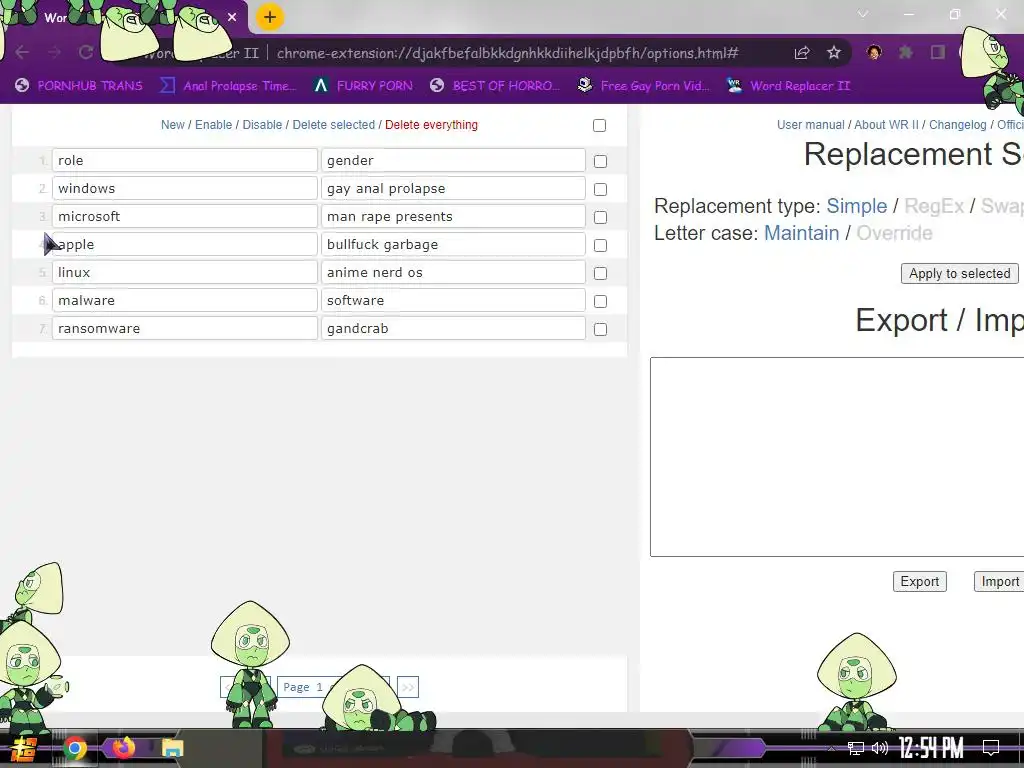Open the volume speaker tray icon
The height and width of the screenshot is (768, 1024).
[x=880, y=748]
